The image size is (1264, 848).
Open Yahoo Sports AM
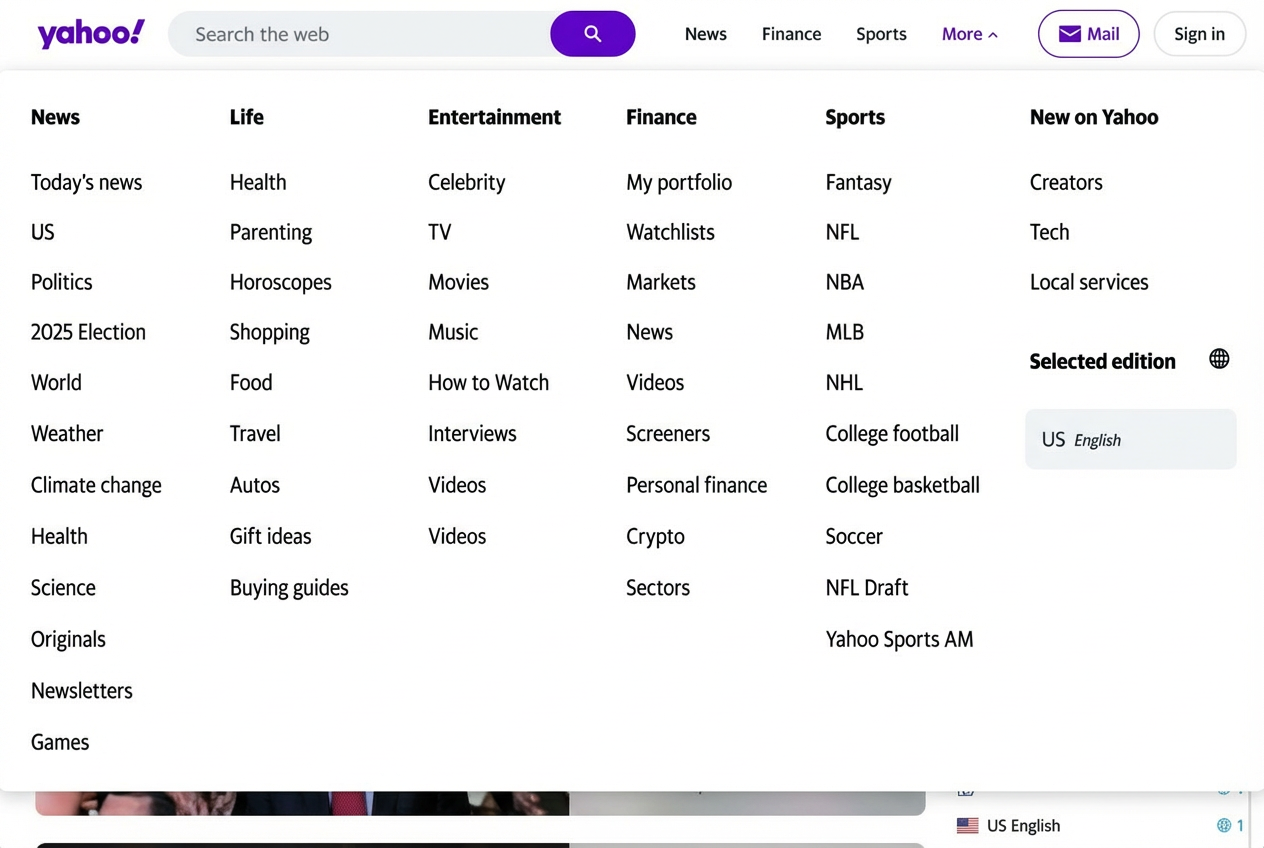pos(899,639)
